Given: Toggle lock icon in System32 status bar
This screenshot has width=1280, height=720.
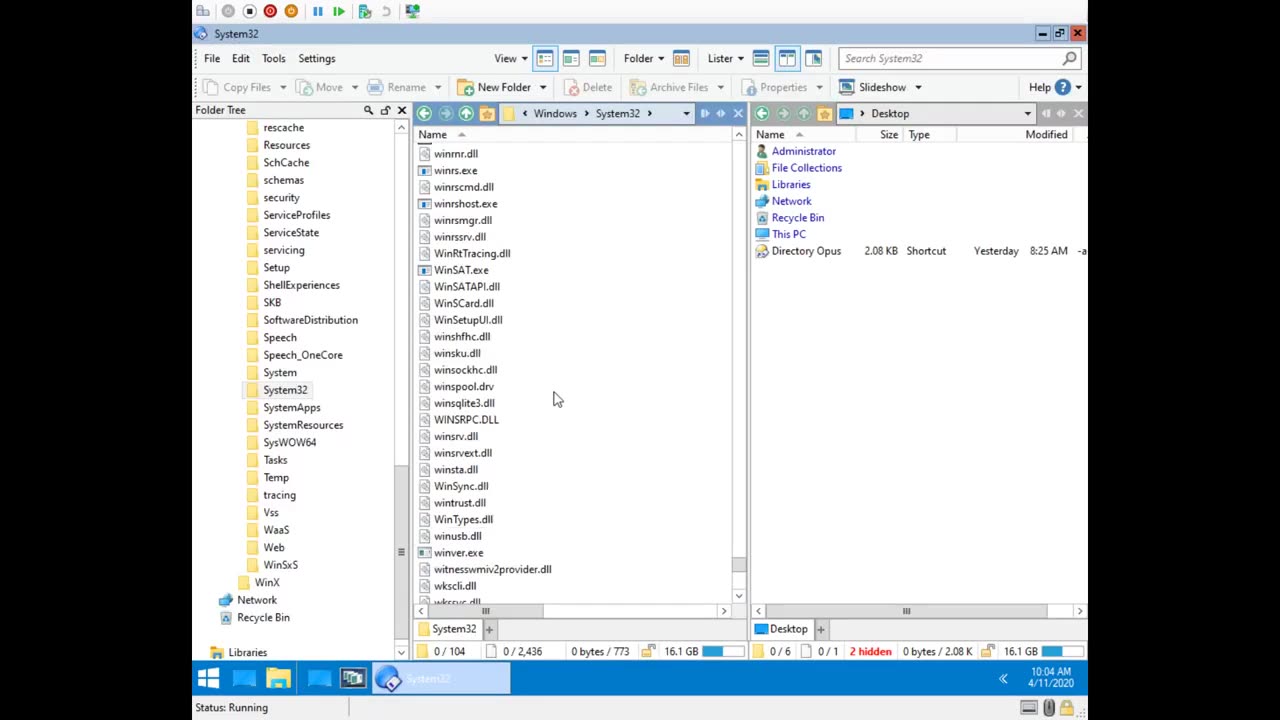Looking at the screenshot, I should (x=648, y=651).
